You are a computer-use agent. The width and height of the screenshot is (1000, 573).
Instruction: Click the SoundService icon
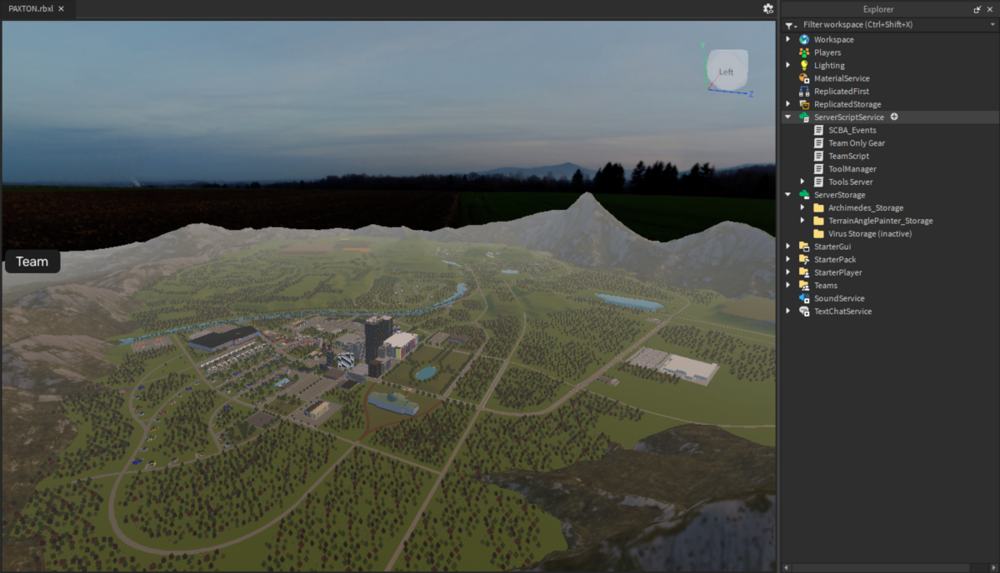point(804,299)
